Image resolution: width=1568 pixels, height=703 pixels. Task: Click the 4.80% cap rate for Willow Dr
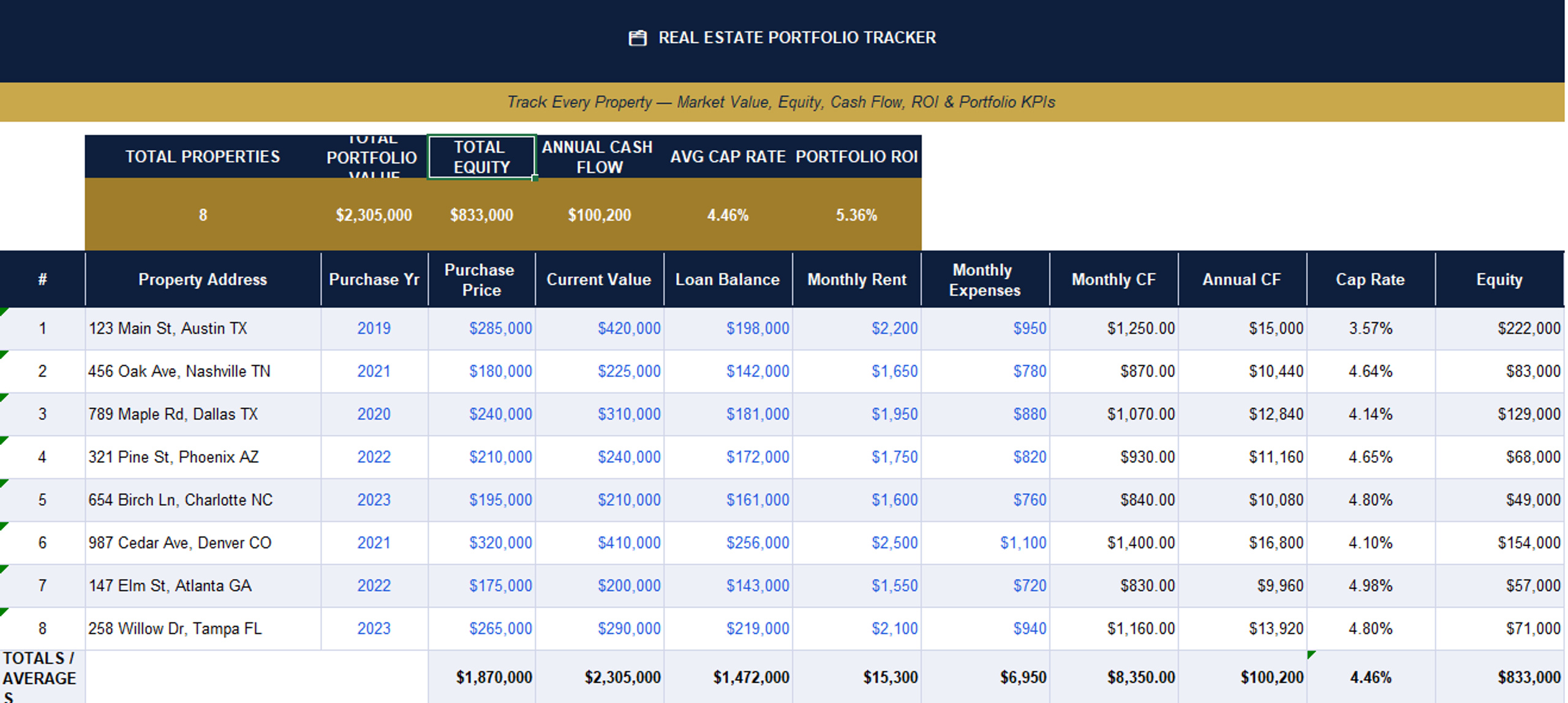(x=1371, y=629)
